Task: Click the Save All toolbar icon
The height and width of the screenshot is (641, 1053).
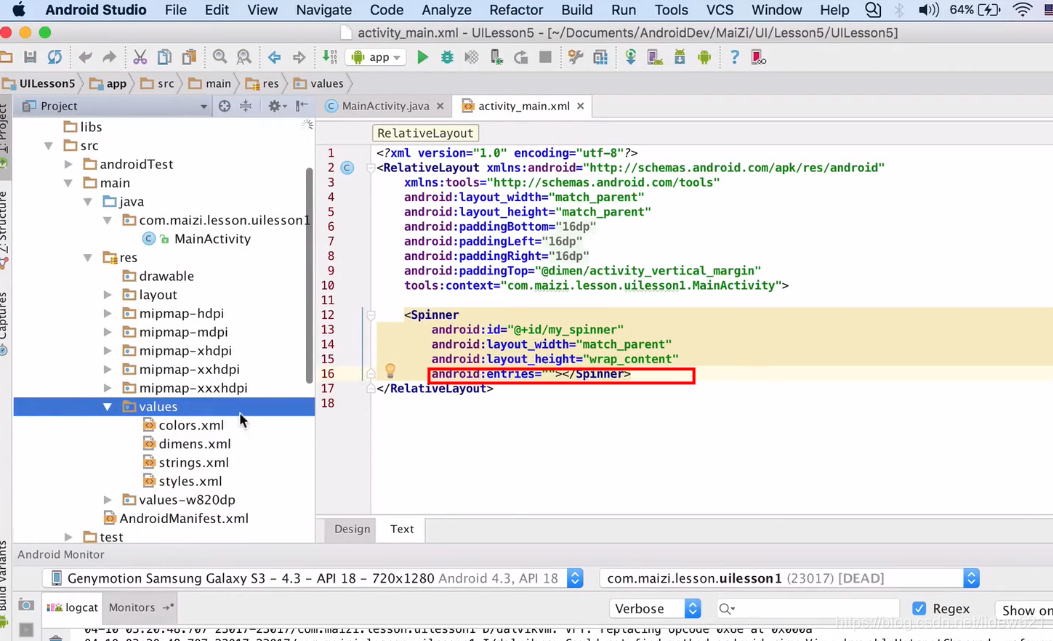Action: 30,58
